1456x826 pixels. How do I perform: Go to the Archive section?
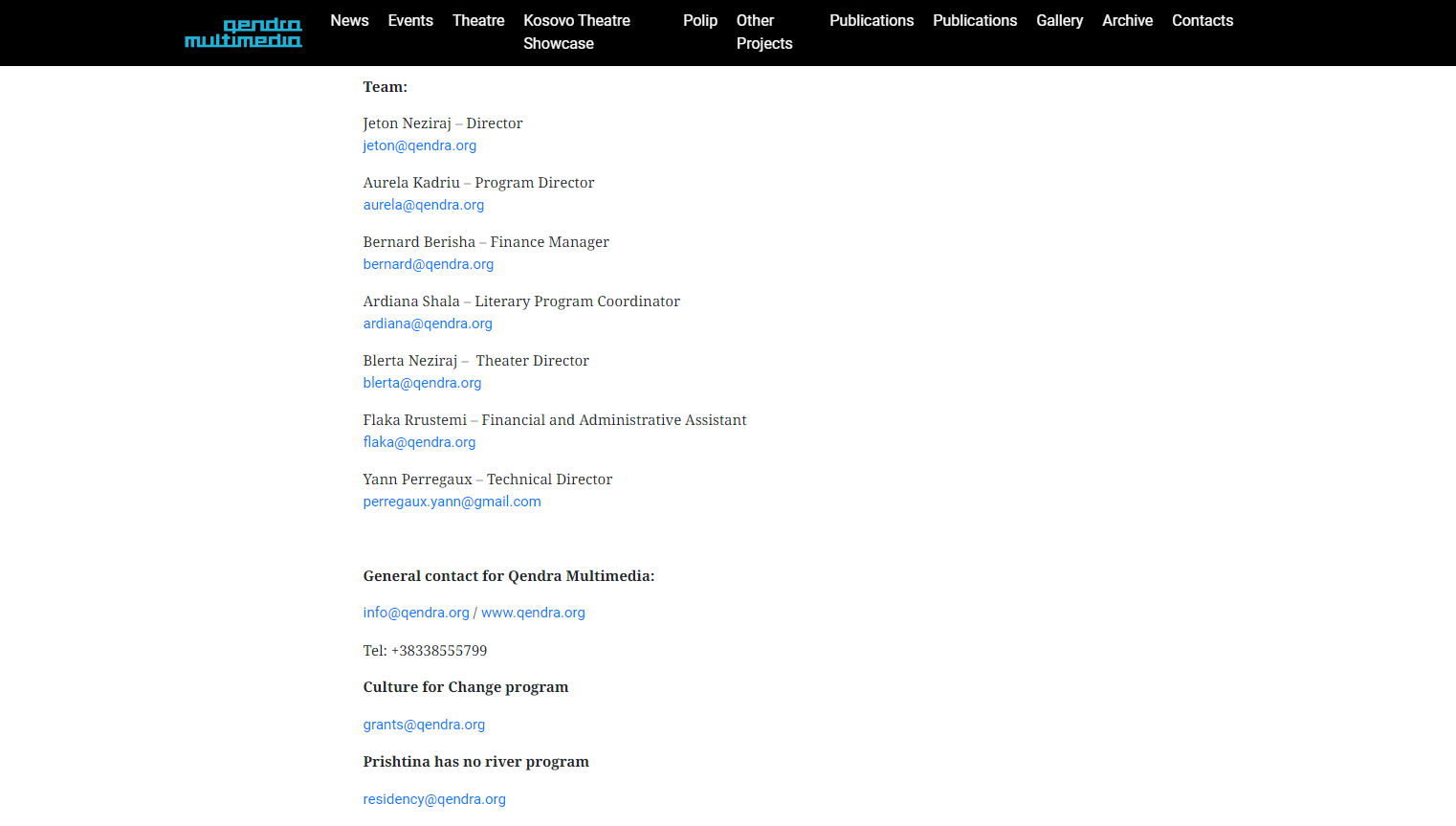[1127, 21]
